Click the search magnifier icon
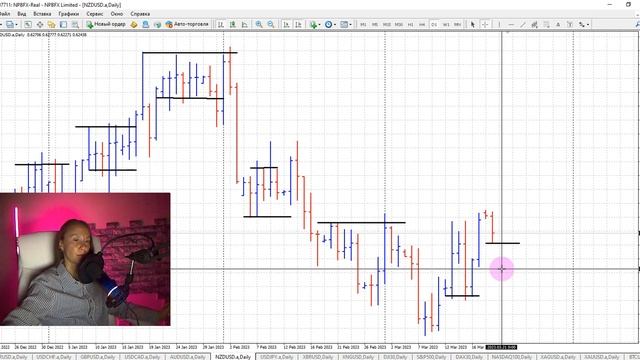 pos(637,24)
